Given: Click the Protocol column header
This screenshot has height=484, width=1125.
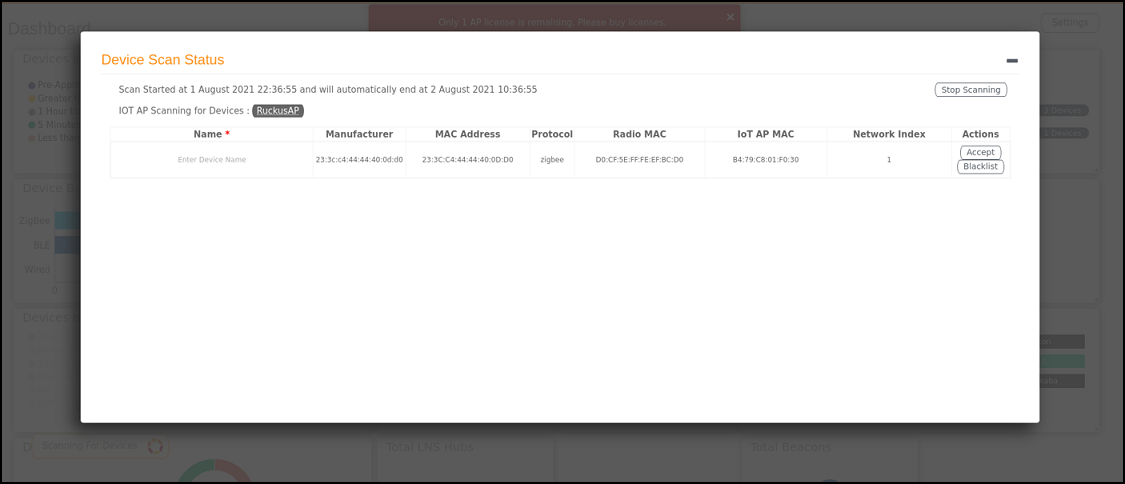Looking at the screenshot, I should (x=552, y=134).
